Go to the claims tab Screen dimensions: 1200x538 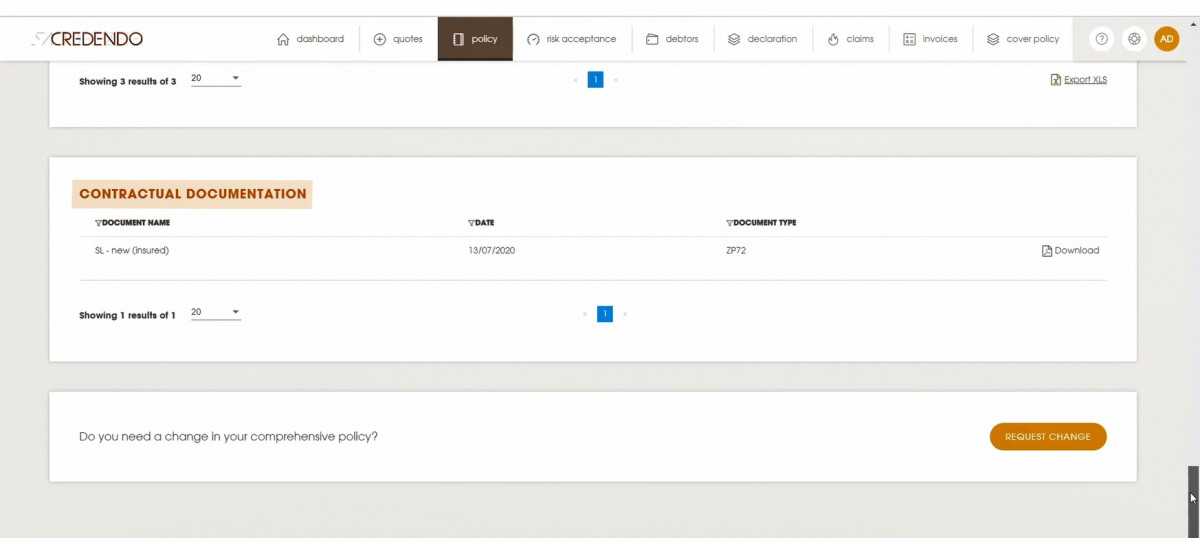(851, 39)
